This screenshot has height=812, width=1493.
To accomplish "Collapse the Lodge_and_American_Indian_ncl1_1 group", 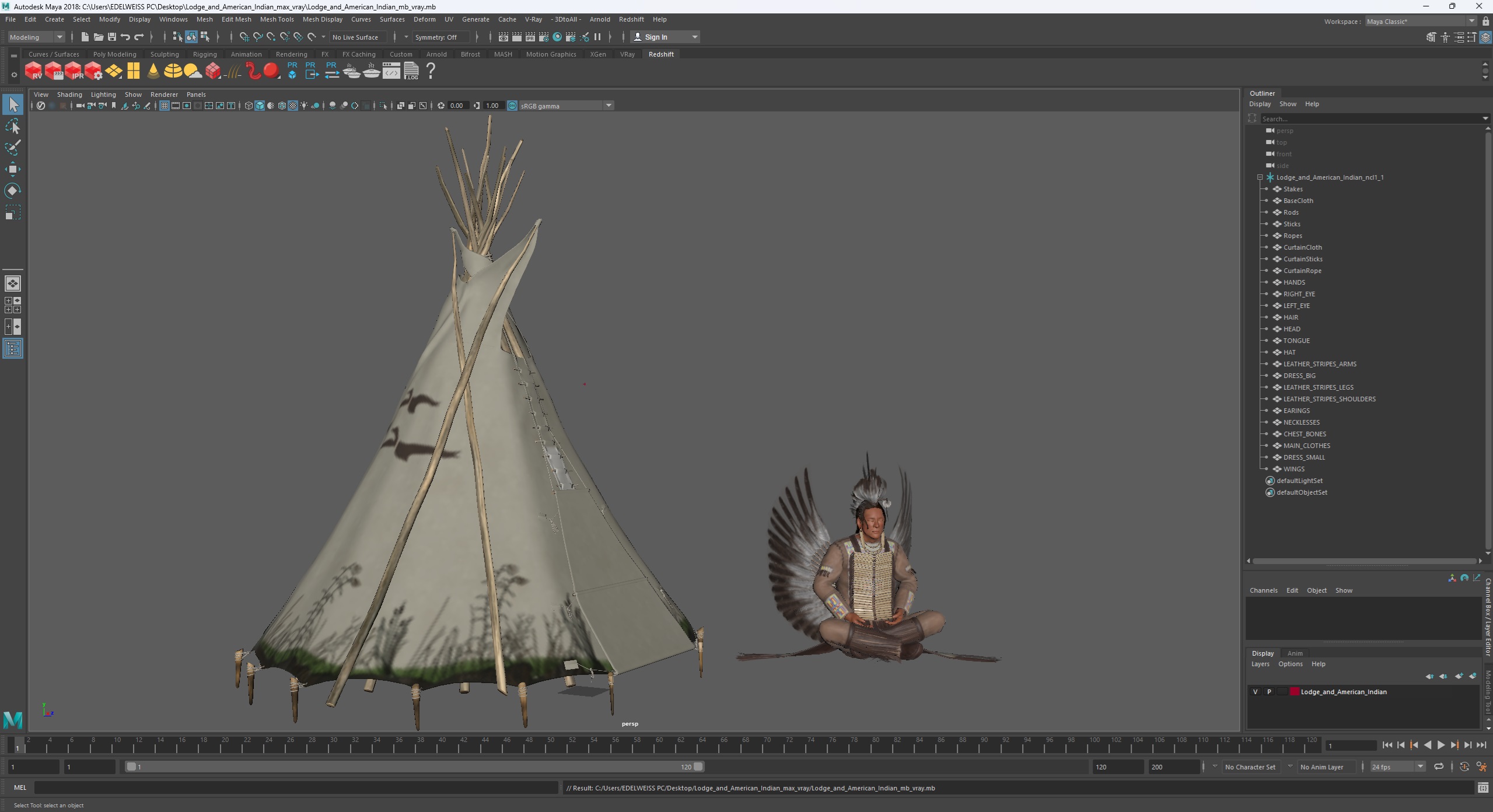I will [x=1260, y=177].
